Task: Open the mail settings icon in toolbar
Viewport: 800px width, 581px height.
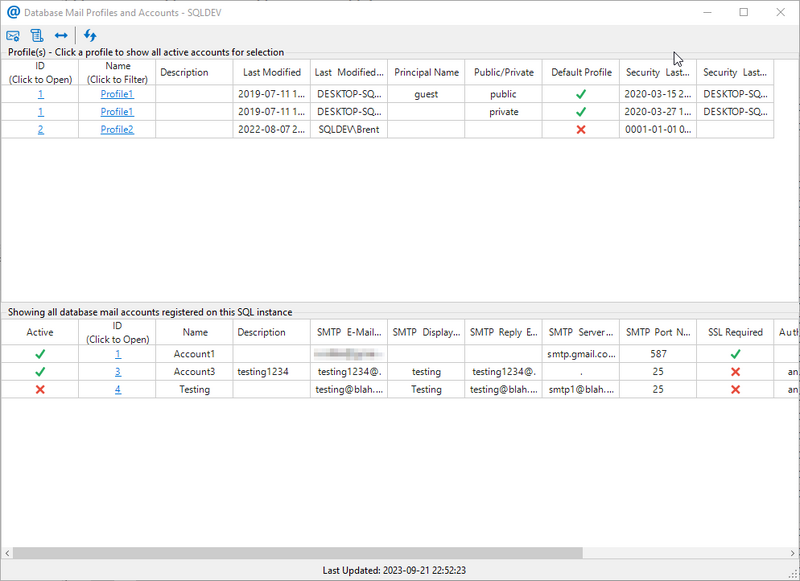Action: point(13,35)
